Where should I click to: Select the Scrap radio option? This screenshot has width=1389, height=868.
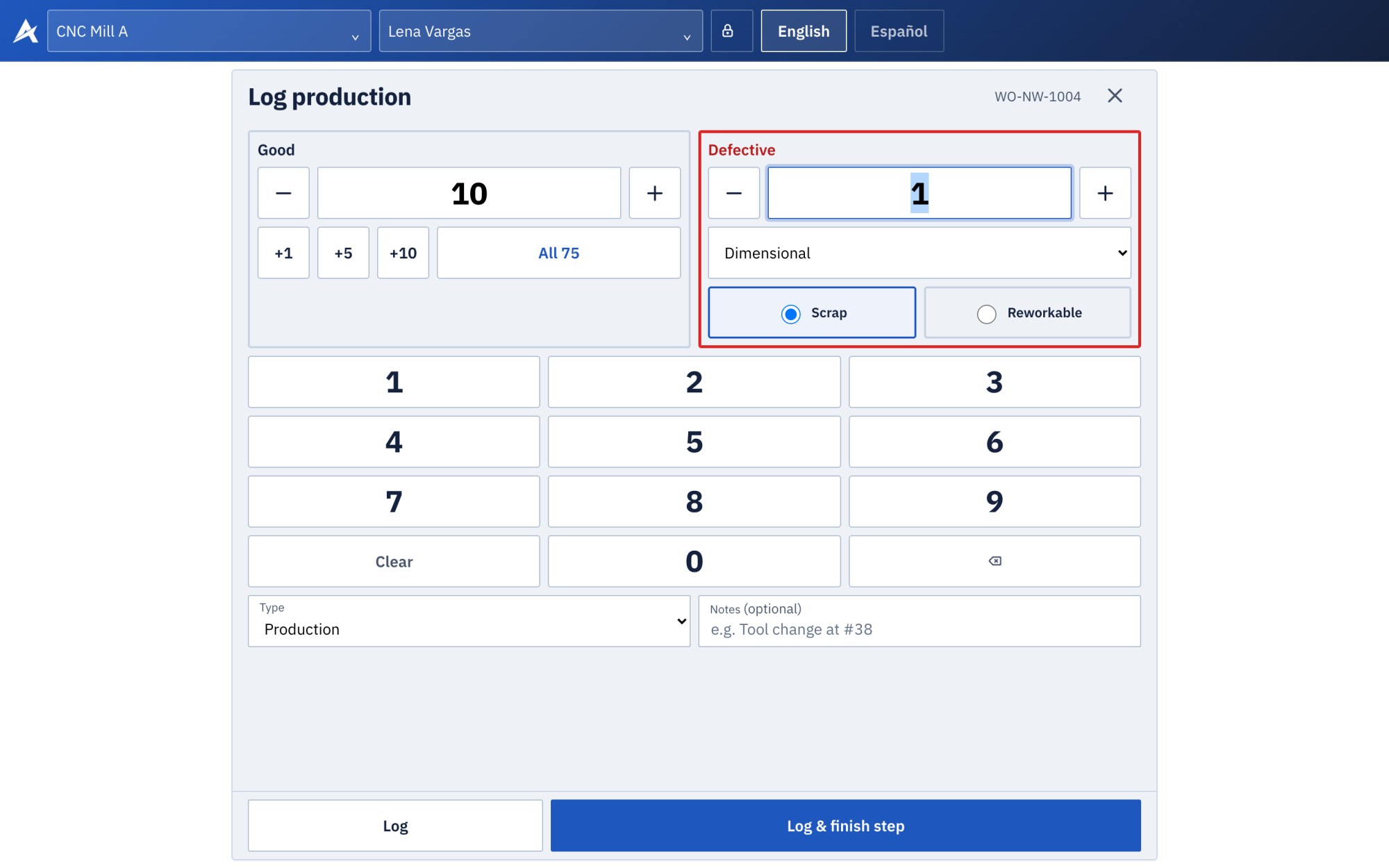[812, 313]
